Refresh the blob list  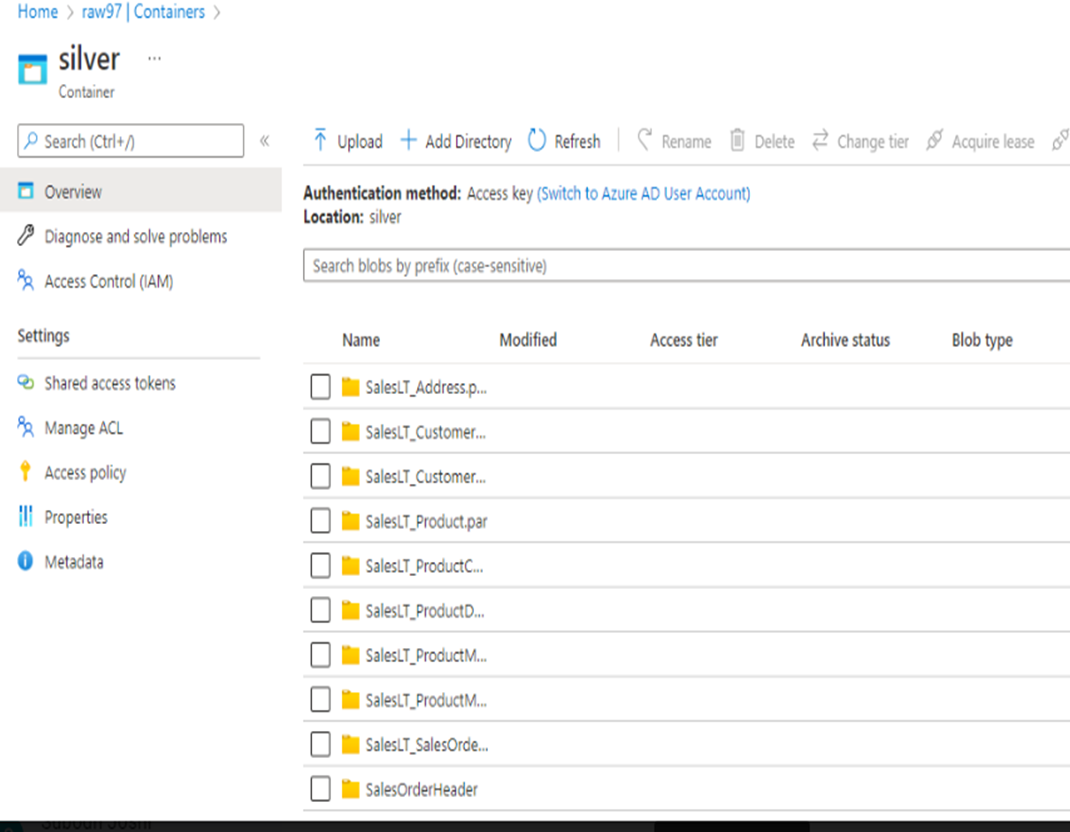point(537,141)
